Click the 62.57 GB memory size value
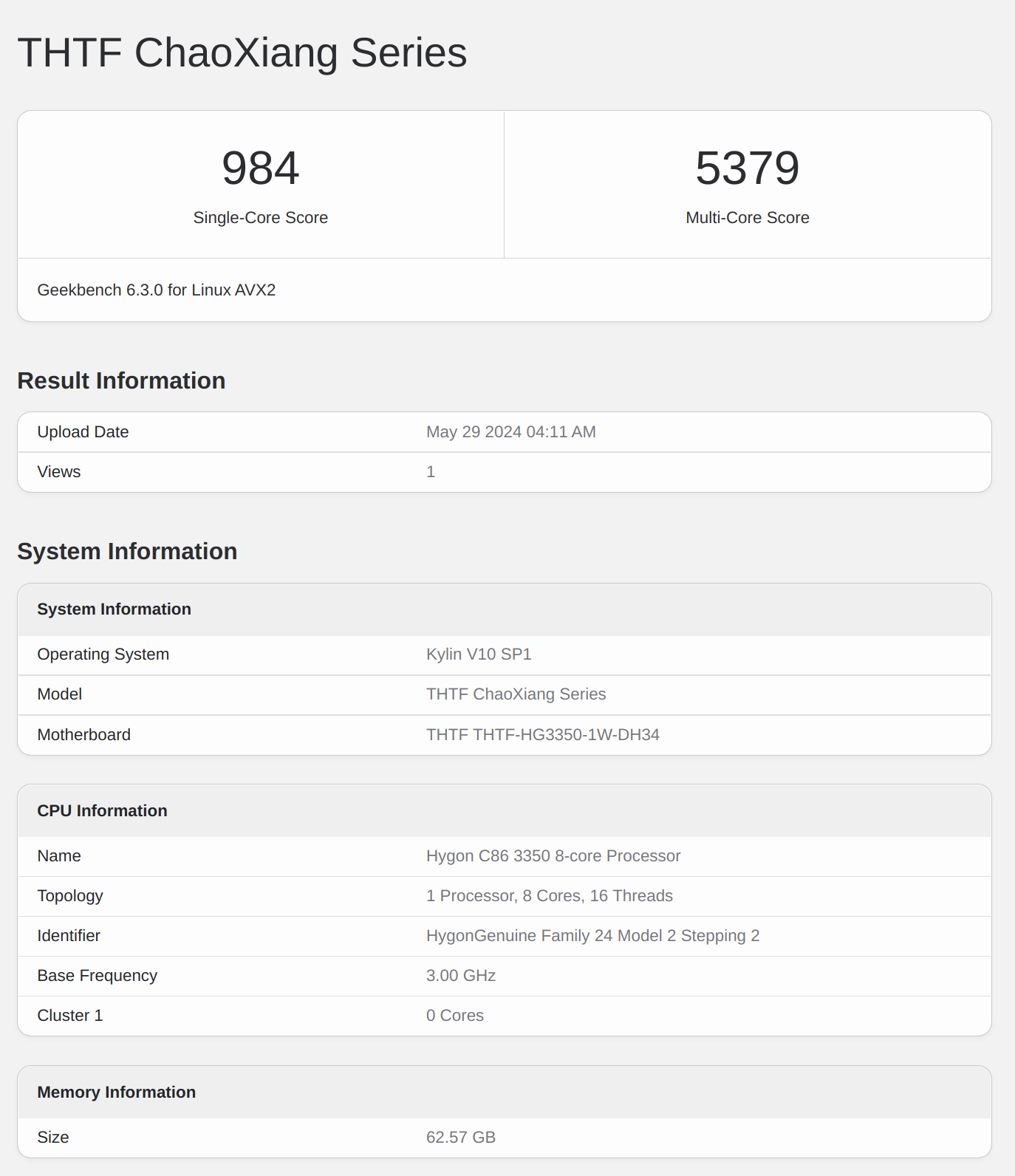This screenshot has width=1015, height=1176. [x=460, y=1138]
